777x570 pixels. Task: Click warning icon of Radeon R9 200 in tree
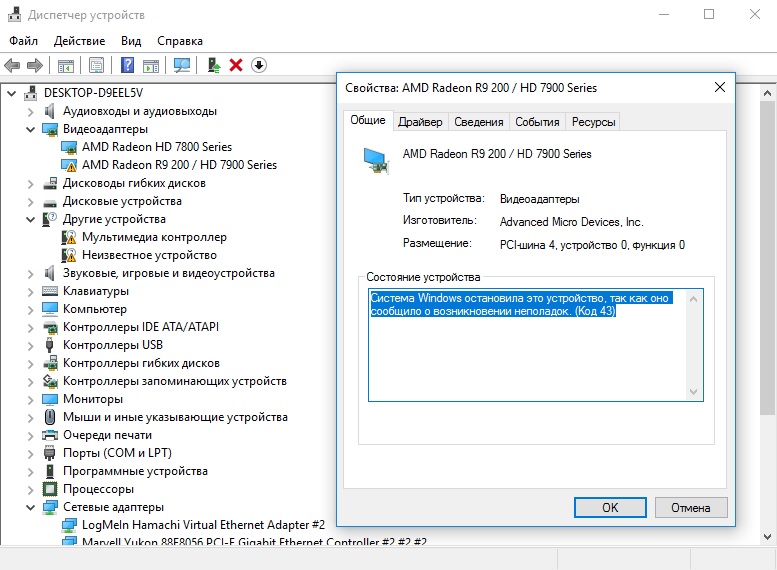tap(69, 165)
